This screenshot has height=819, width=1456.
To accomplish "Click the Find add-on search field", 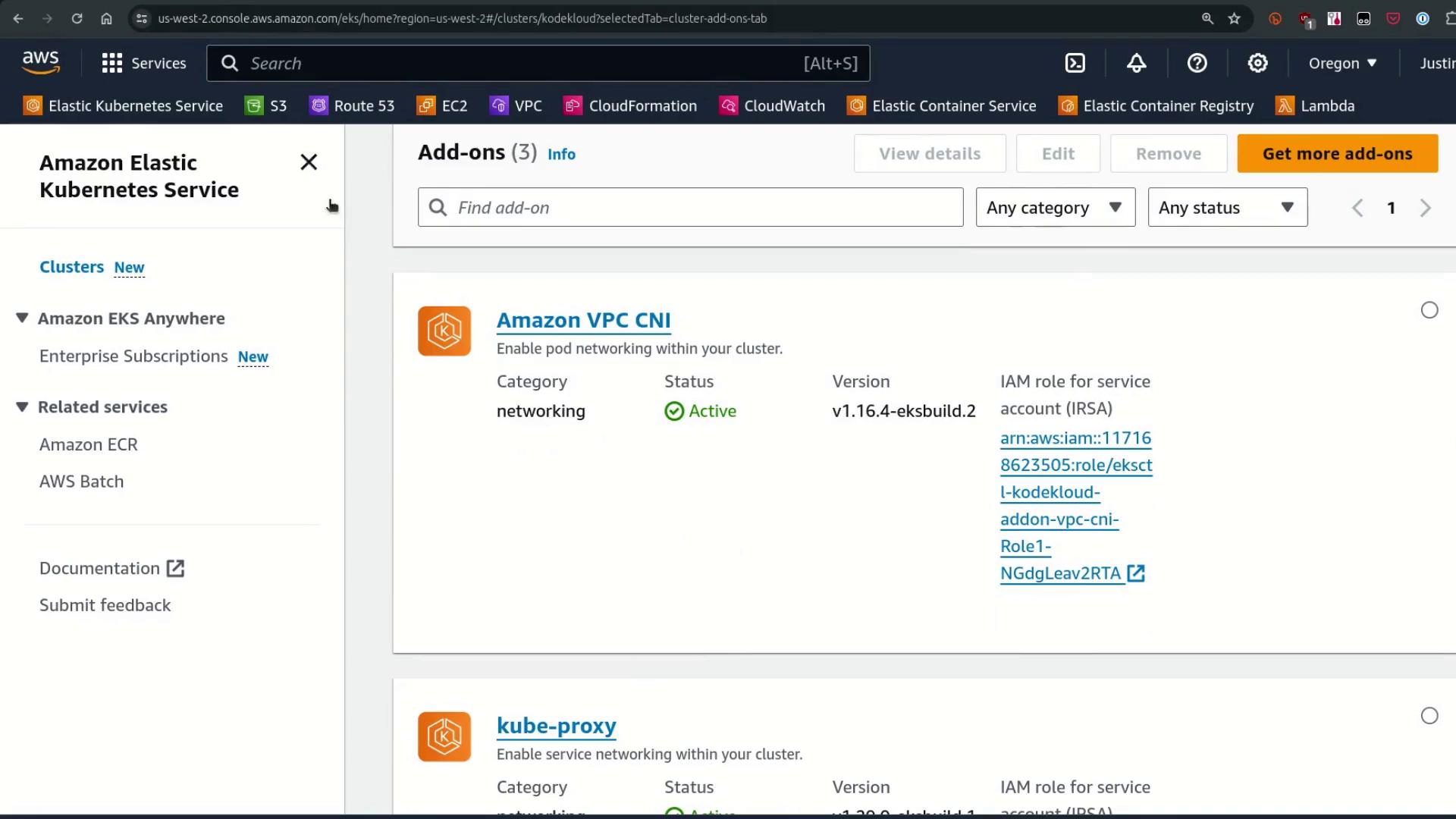I will click(690, 208).
